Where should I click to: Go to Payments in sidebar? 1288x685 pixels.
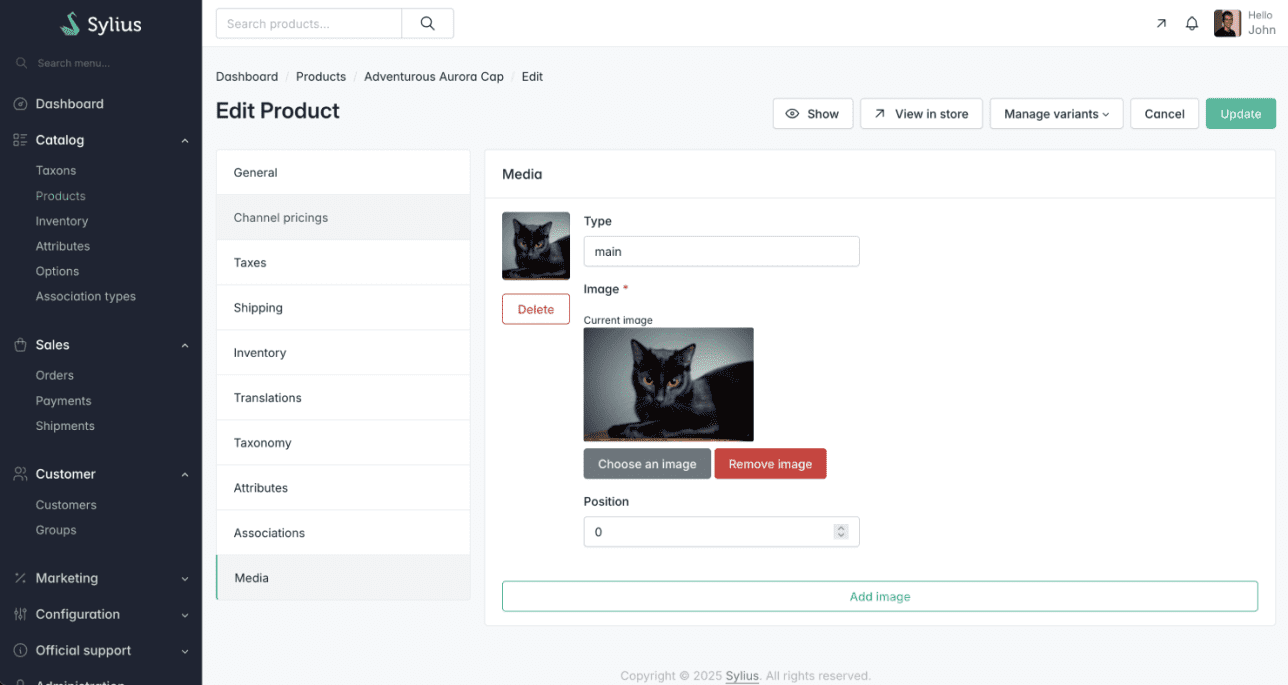(64, 401)
